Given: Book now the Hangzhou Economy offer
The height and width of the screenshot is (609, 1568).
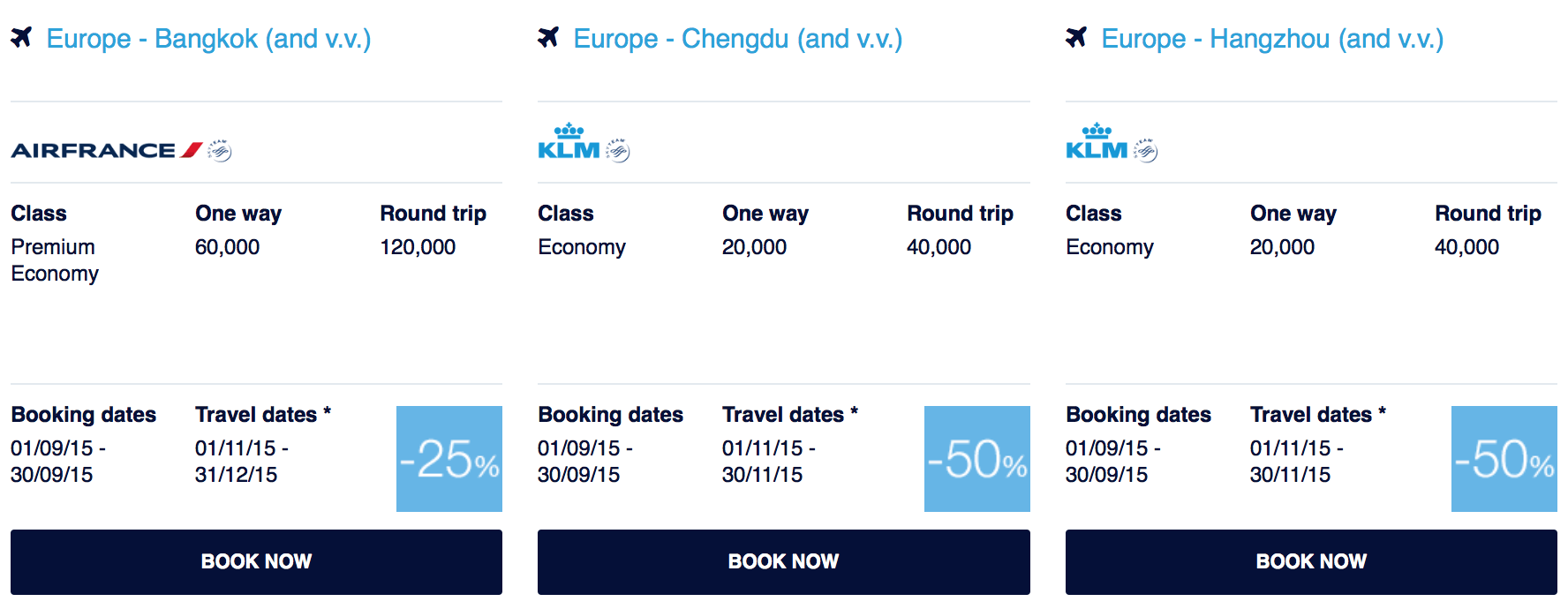Looking at the screenshot, I should [x=1311, y=562].
